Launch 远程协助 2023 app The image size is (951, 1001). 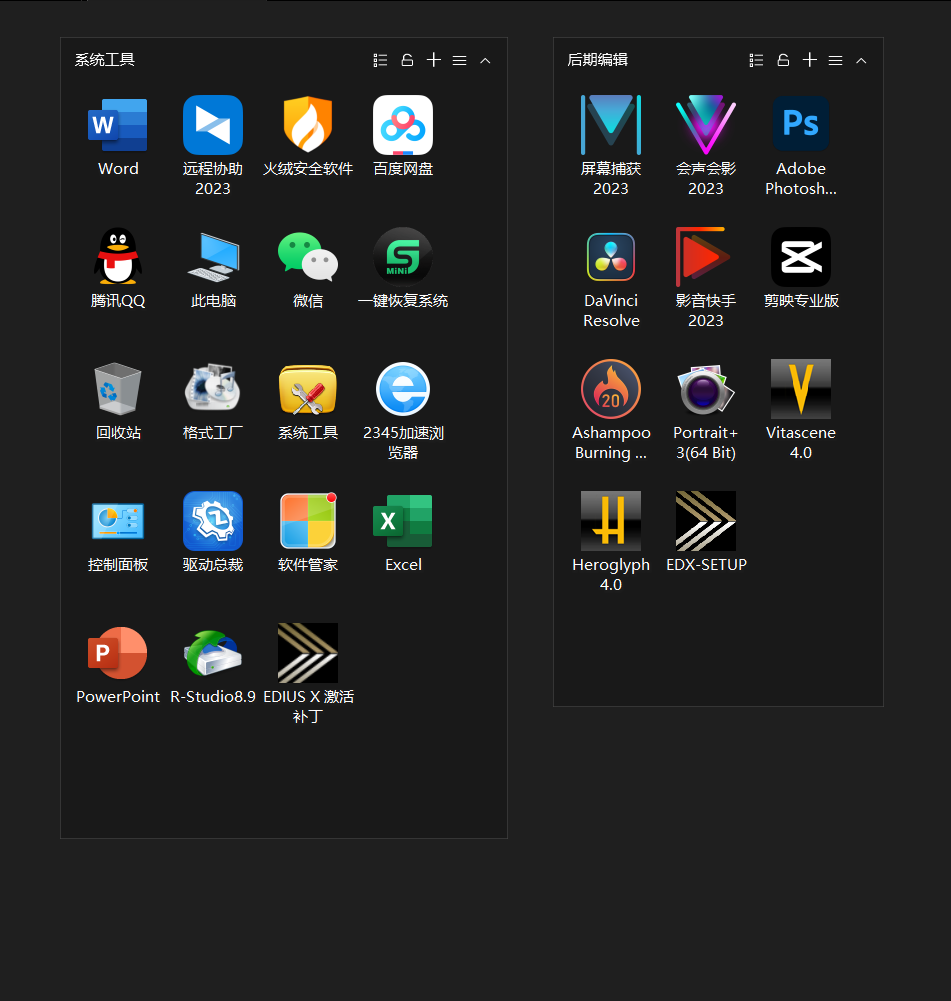(213, 125)
